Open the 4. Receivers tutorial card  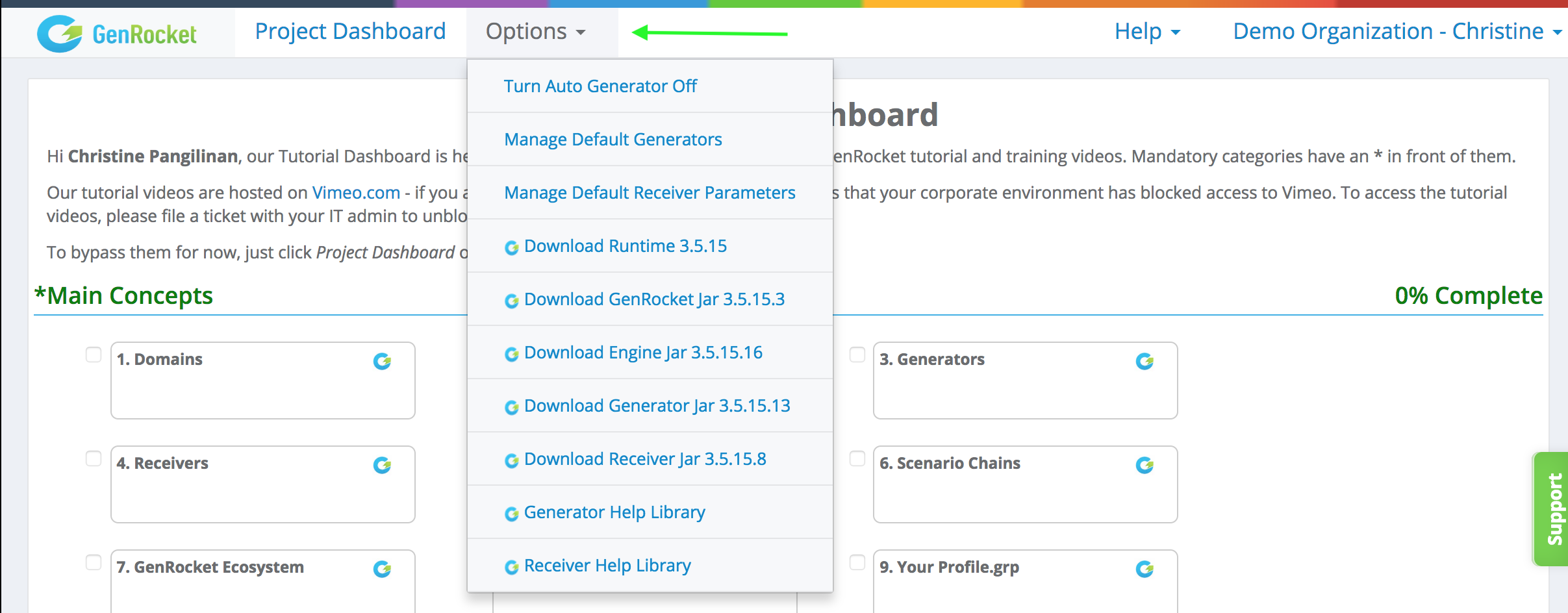[x=263, y=484]
